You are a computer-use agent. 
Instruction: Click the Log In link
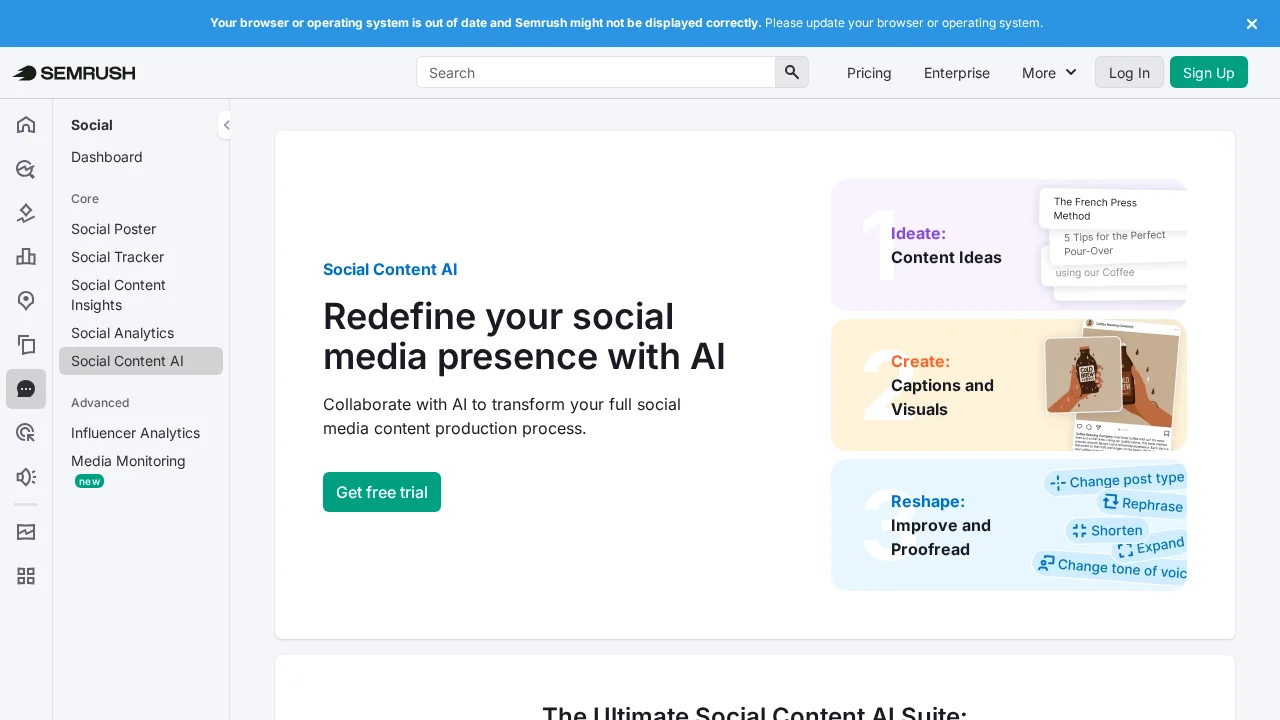point(1129,72)
